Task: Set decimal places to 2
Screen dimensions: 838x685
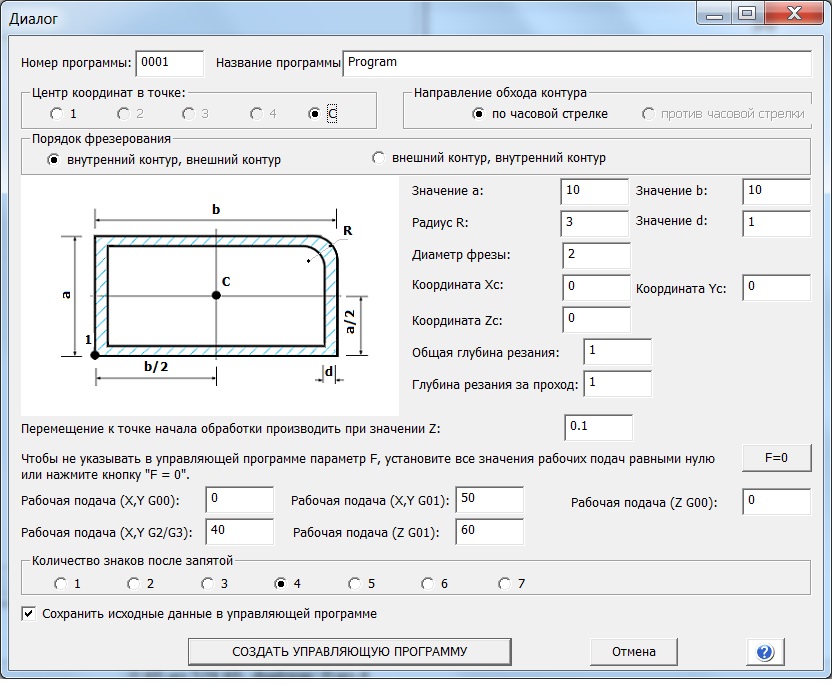Action: (134, 584)
